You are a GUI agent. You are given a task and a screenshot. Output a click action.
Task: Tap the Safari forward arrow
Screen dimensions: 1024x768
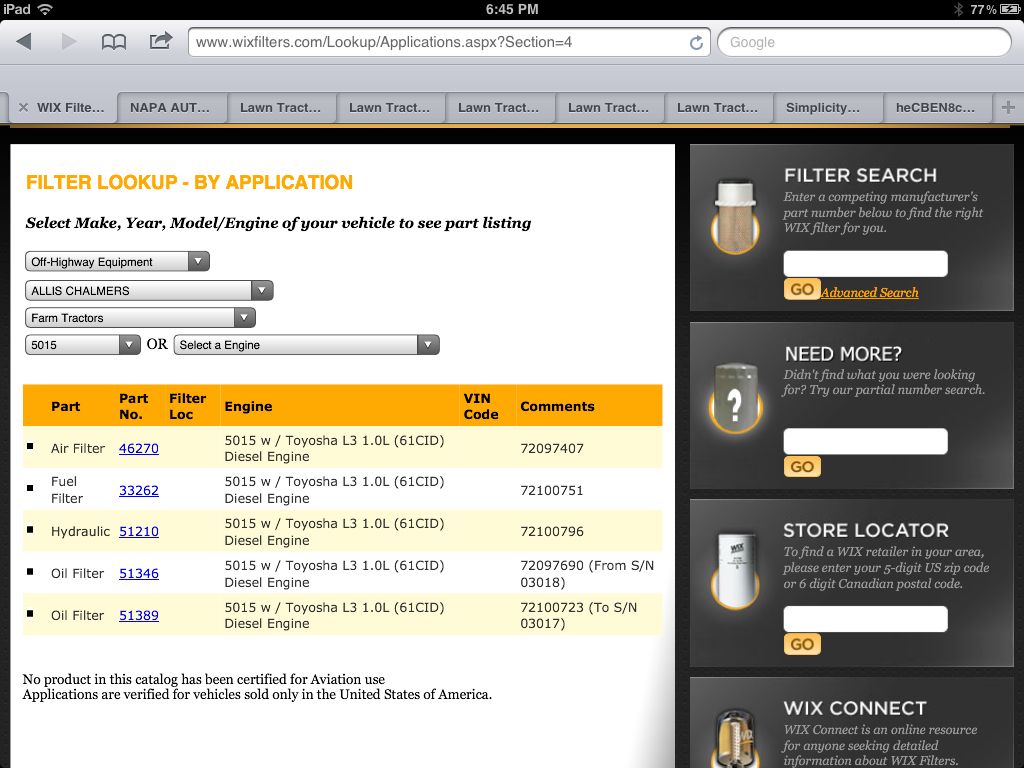69,42
